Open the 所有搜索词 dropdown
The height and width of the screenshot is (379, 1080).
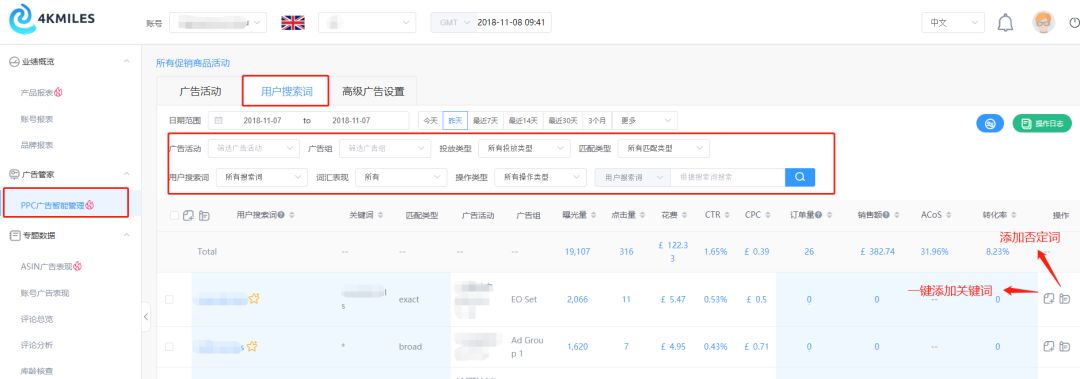pos(262,177)
